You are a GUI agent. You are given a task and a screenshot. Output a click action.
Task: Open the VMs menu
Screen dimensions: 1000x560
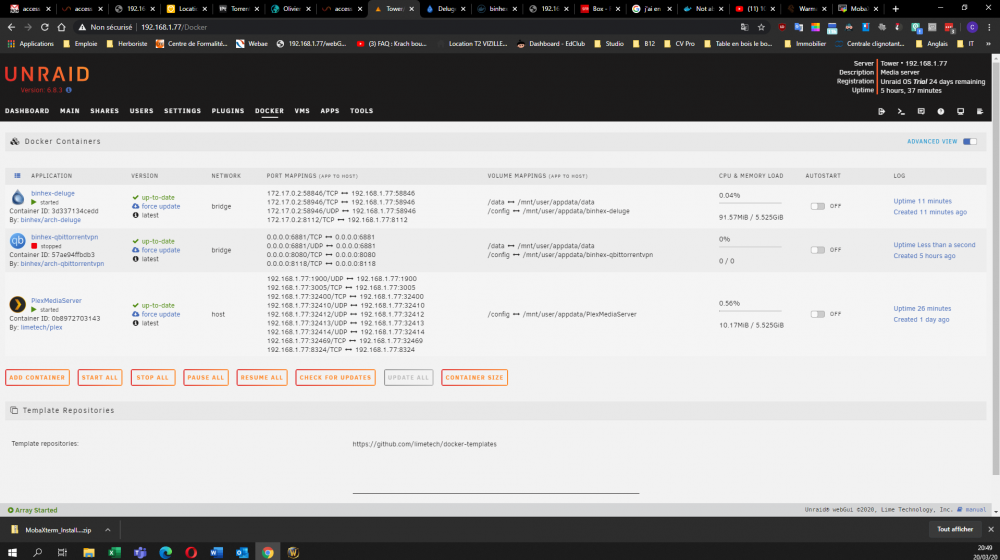[302, 111]
